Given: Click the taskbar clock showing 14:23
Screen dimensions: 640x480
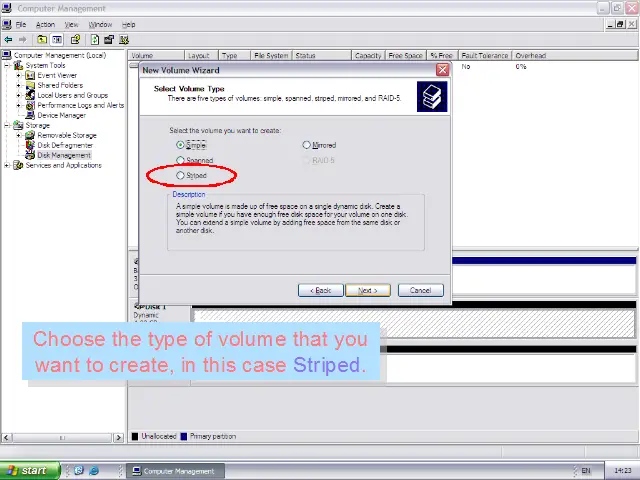Looking at the screenshot, I should click(622, 471).
